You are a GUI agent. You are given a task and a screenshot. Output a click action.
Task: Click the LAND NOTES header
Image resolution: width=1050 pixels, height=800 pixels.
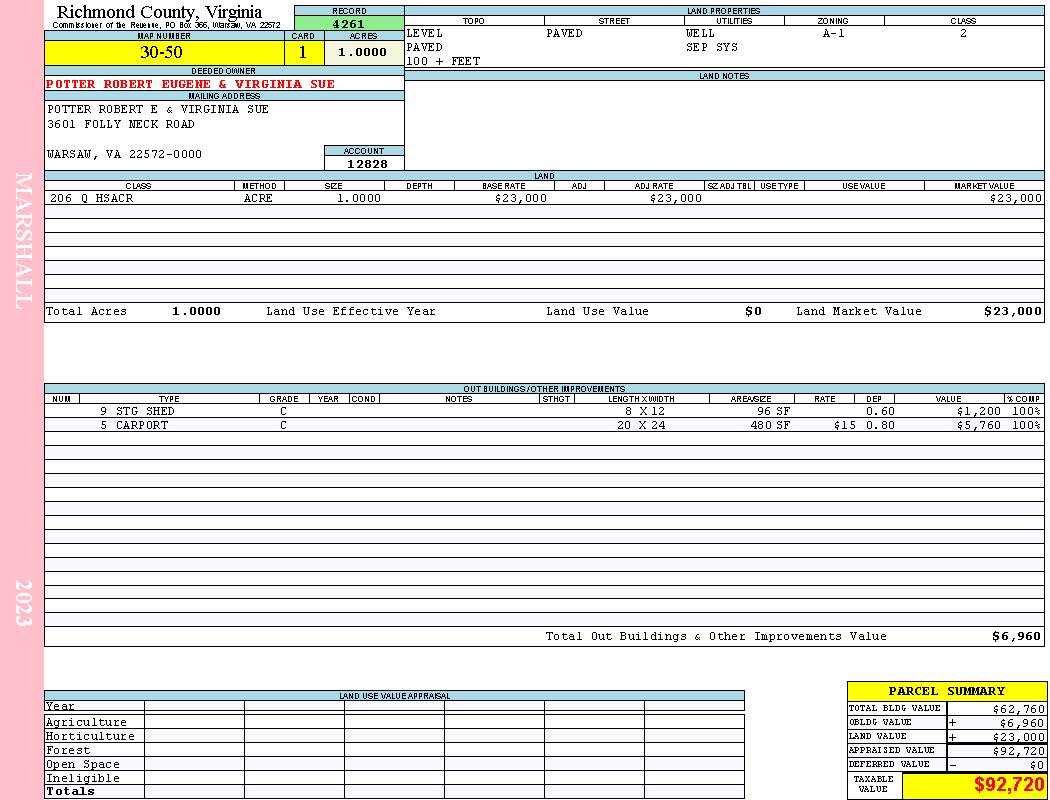pos(724,76)
